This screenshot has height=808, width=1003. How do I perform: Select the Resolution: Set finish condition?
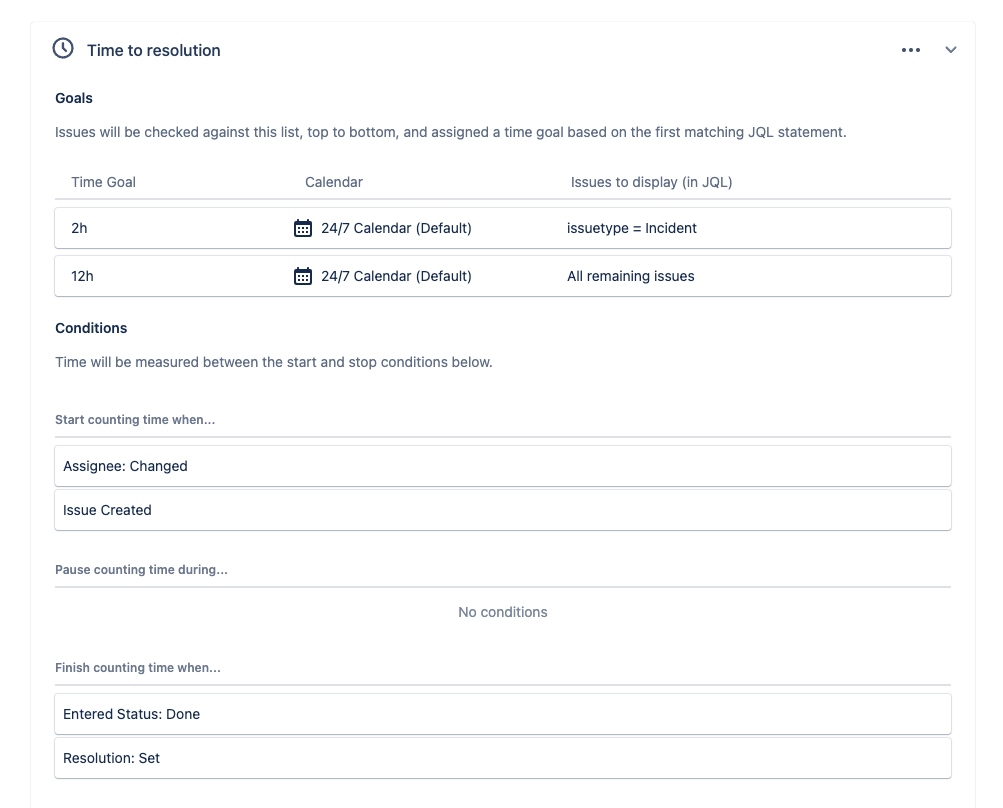point(111,758)
